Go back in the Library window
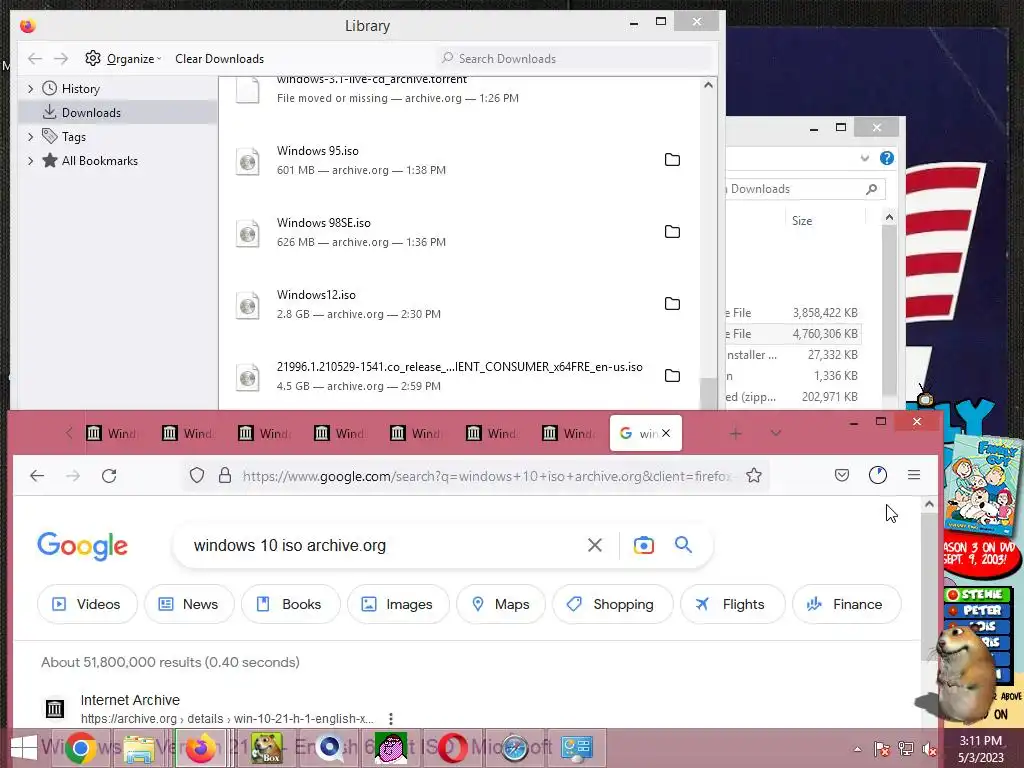The height and width of the screenshot is (768, 1024). [x=35, y=59]
